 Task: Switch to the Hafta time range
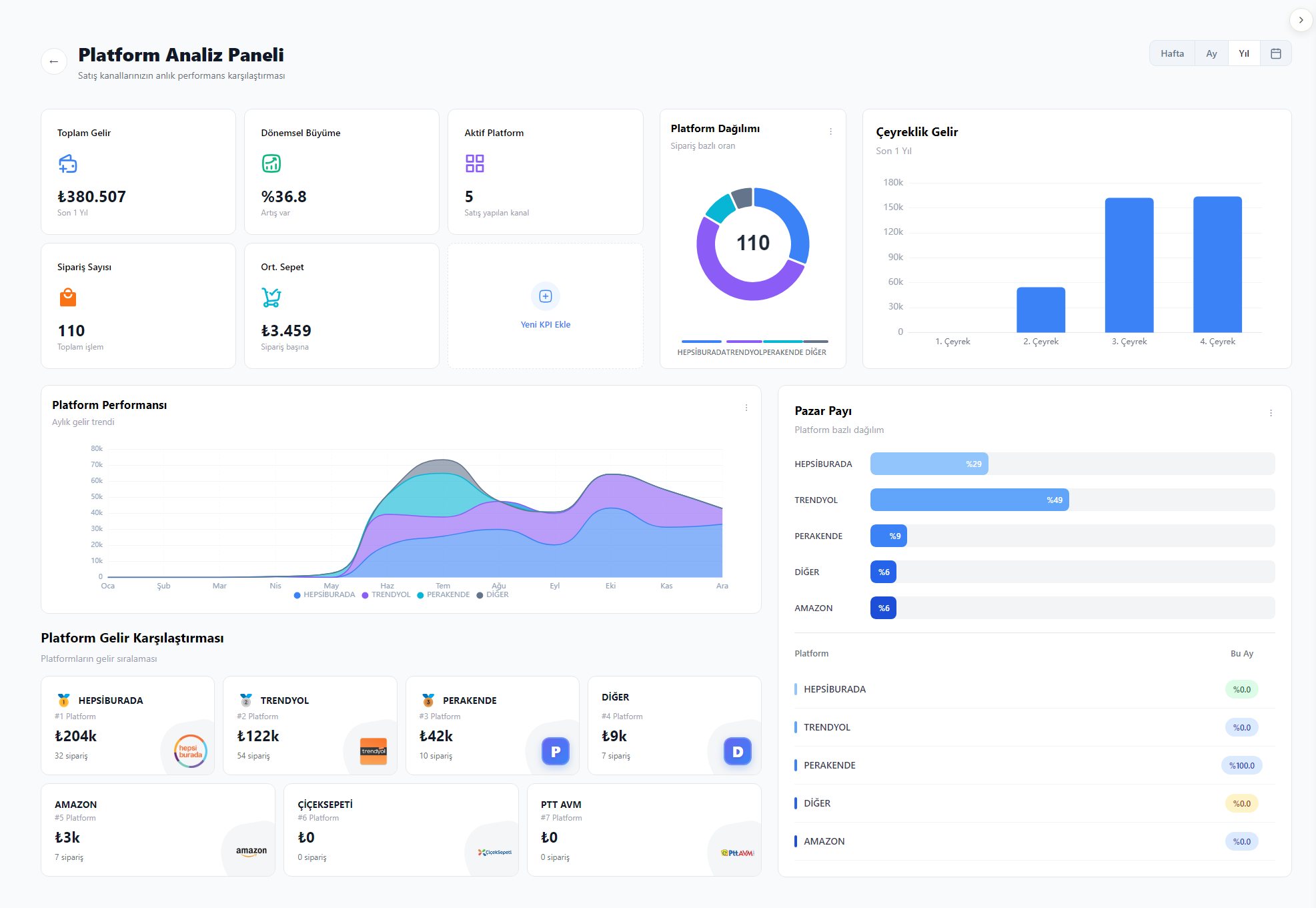[x=1172, y=53]
